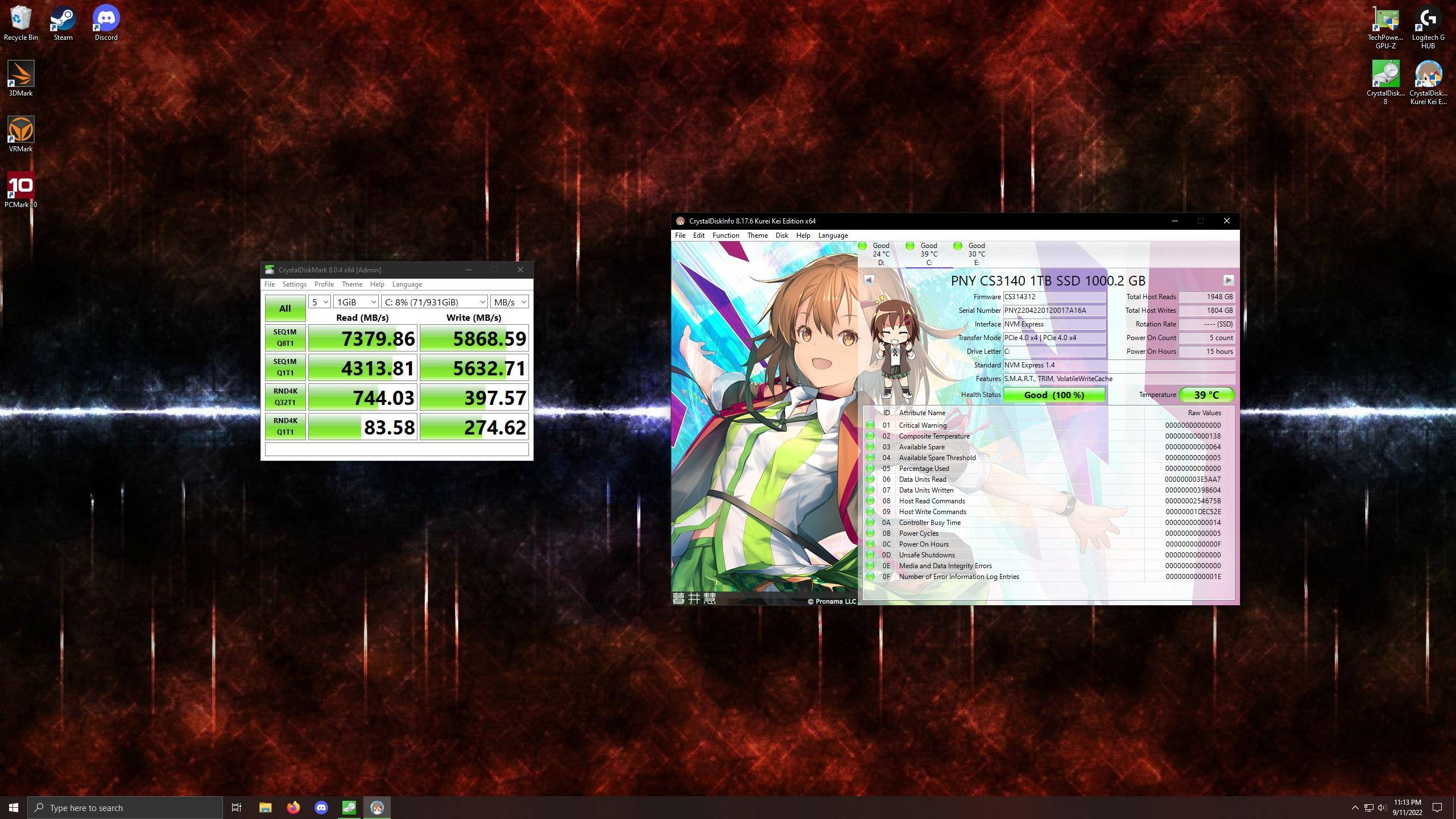Click next disk arrow in CrystalDiskInfo
This screenshot has height=819, width=1456.
click(x=1228, y=280)
